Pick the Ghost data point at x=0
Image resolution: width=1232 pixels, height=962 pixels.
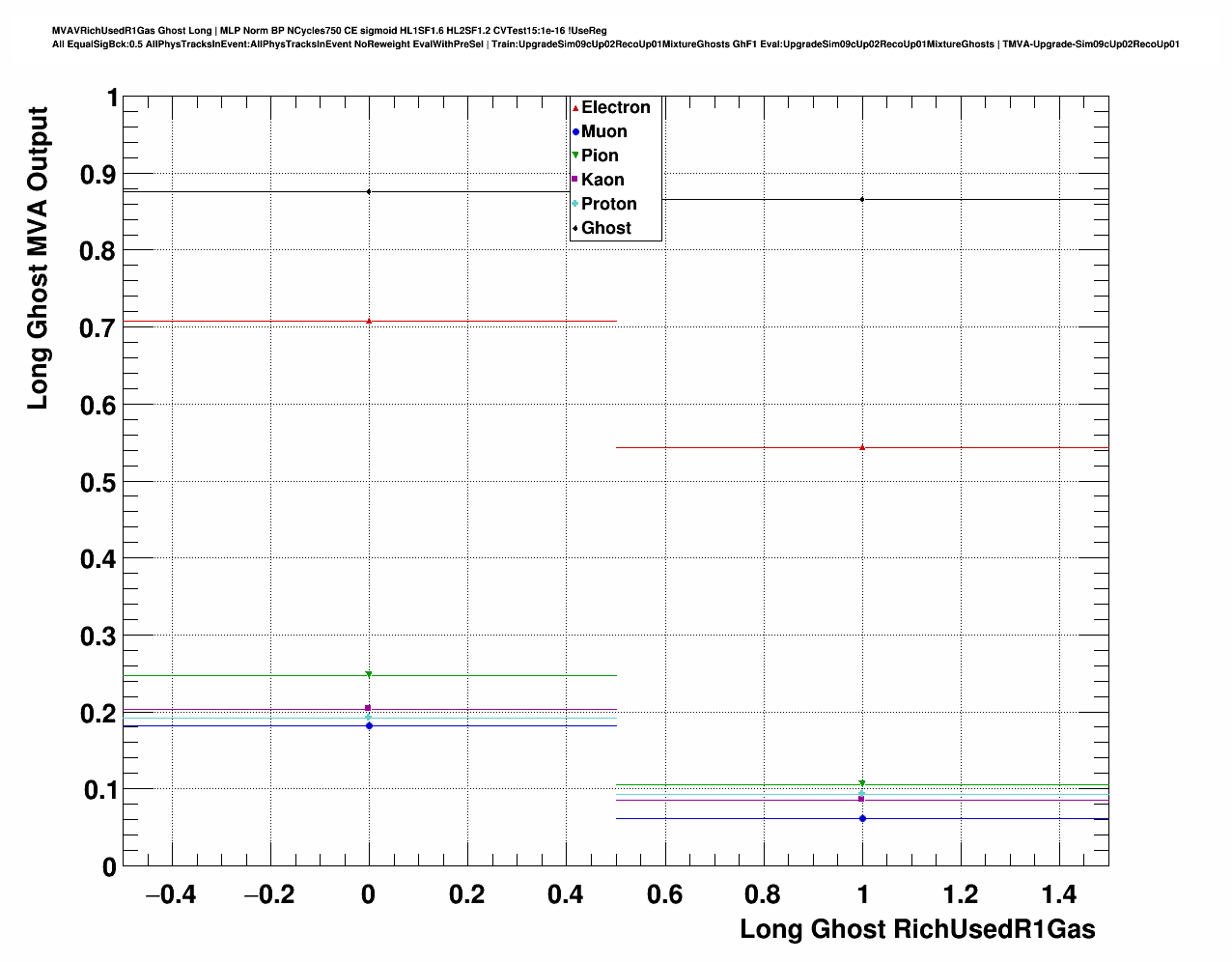point(369,191)
